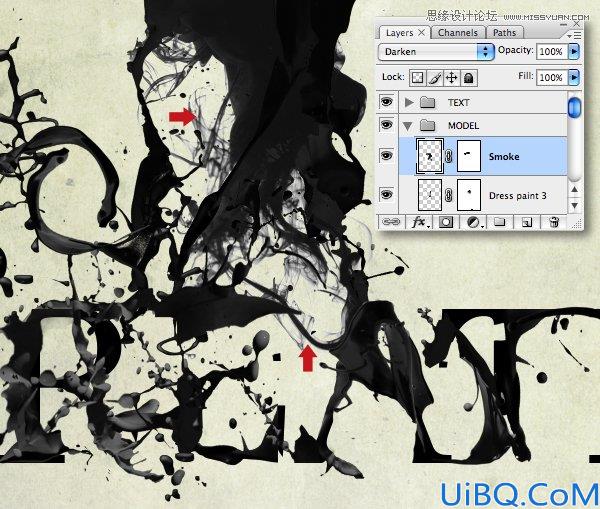Open the Fill slider arrow

tap(574, 77)
